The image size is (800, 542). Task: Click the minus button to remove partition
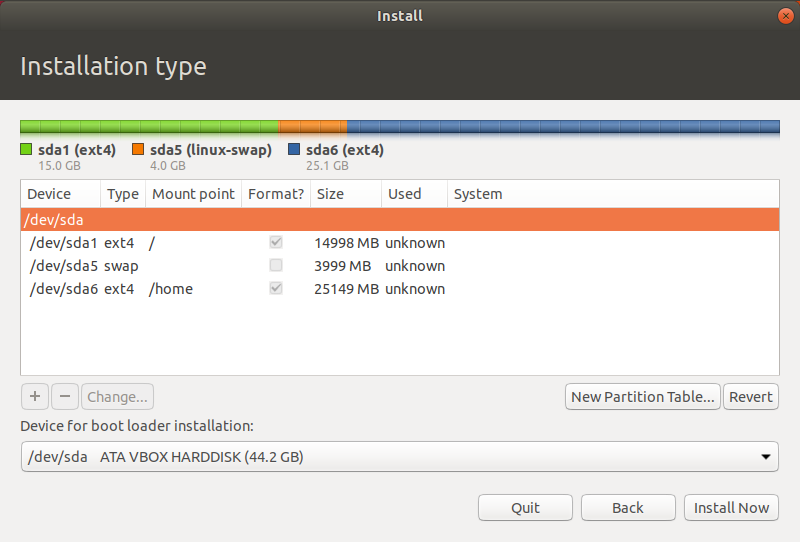(x=65, y=397)
